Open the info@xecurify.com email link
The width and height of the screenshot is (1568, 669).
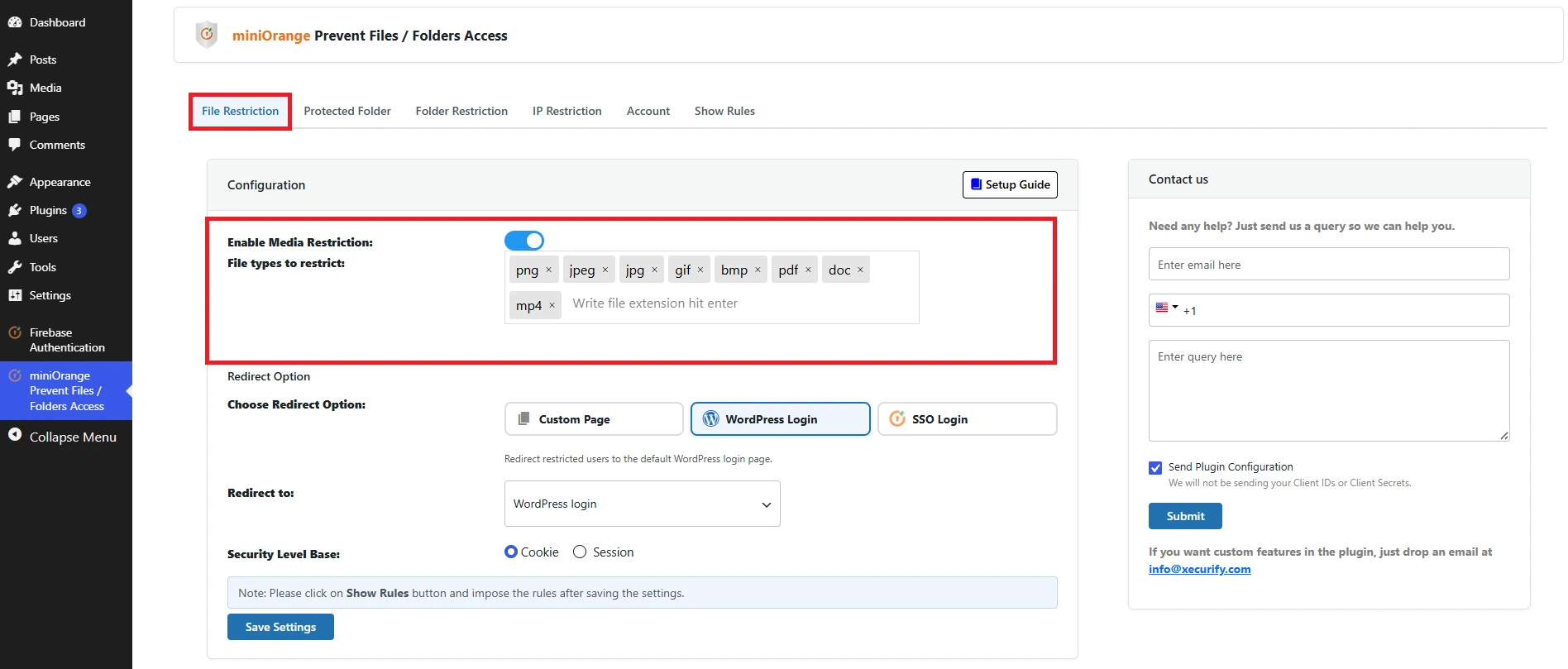tap(1199, 569)
